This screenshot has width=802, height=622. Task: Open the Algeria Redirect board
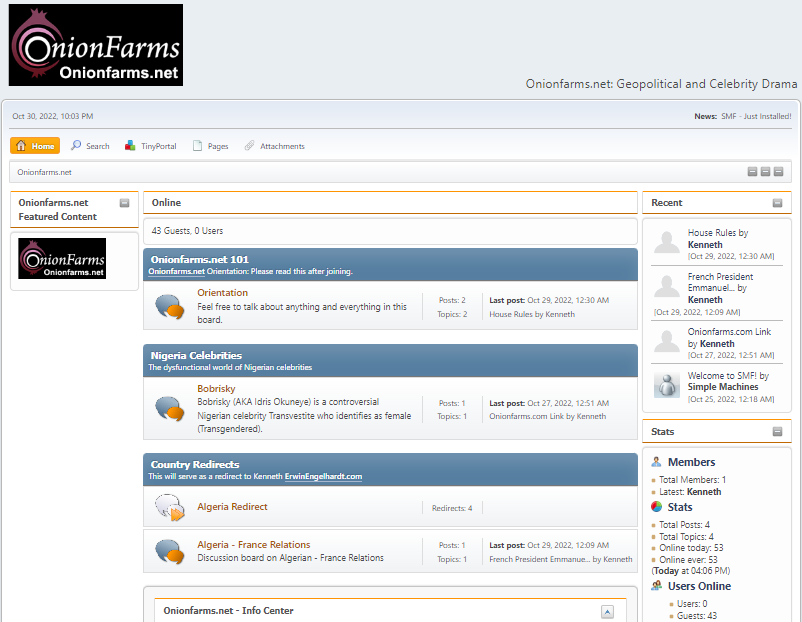coord(232,507)
